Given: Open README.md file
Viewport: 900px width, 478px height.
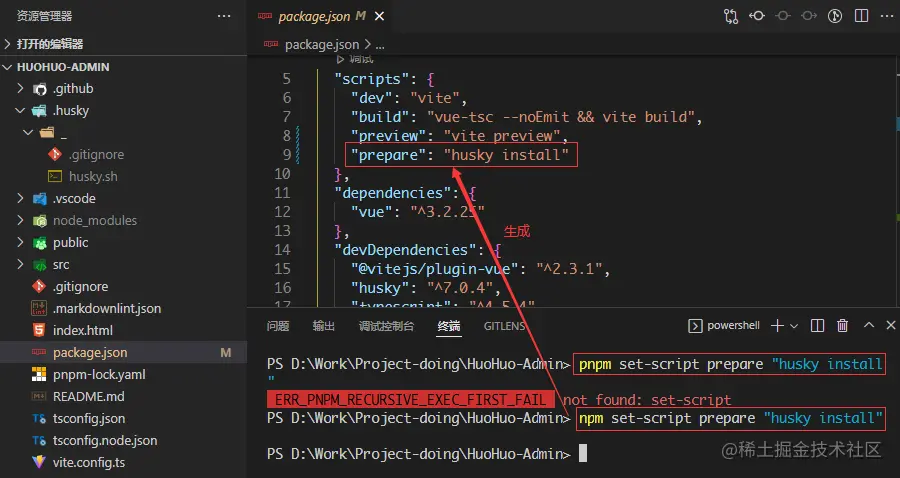Looking at the screenshot, I should tap(88, 396).
